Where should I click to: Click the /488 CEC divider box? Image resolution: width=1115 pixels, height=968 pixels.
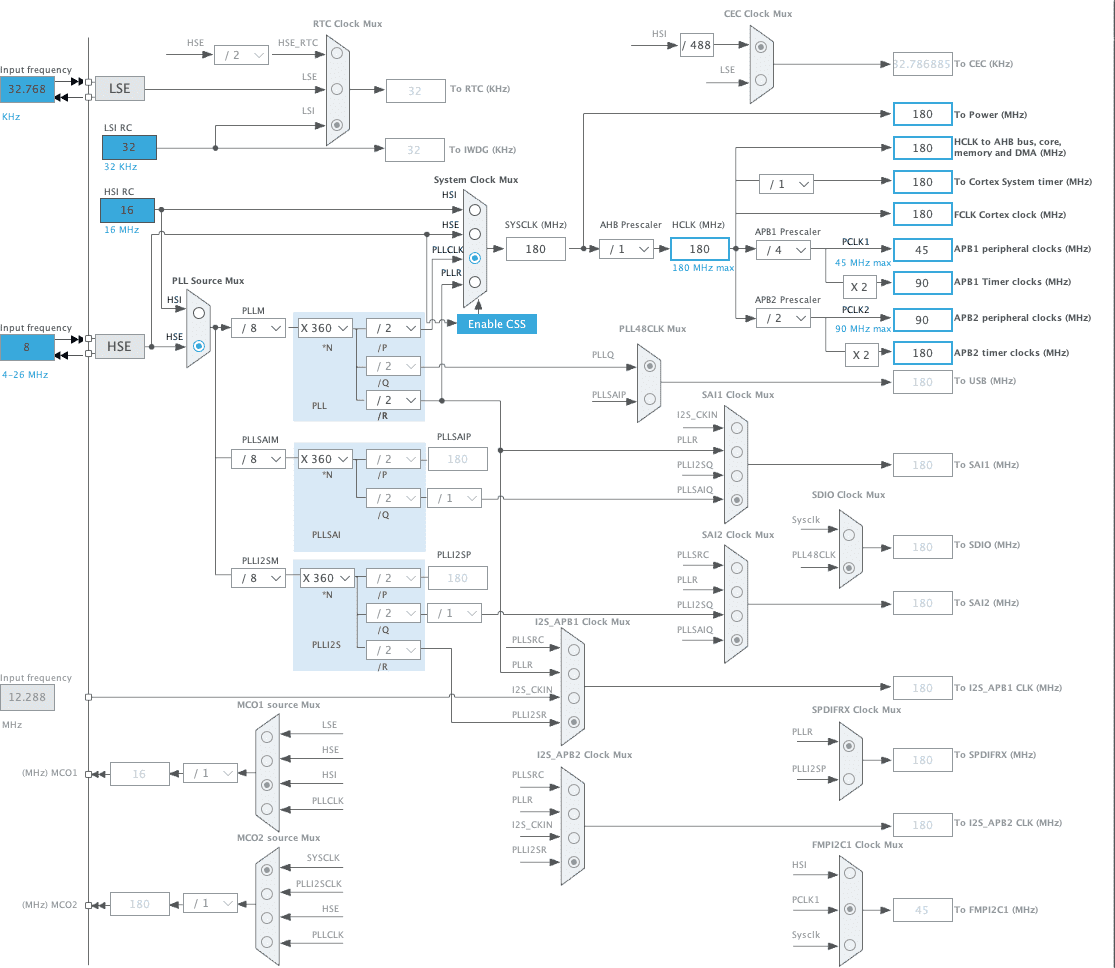[697, 46]
